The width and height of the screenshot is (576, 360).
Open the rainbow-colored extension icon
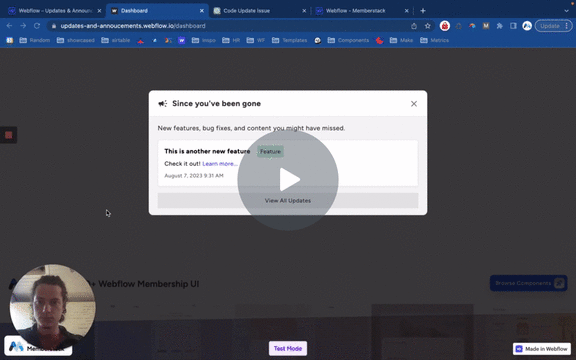tap(472, 26)
